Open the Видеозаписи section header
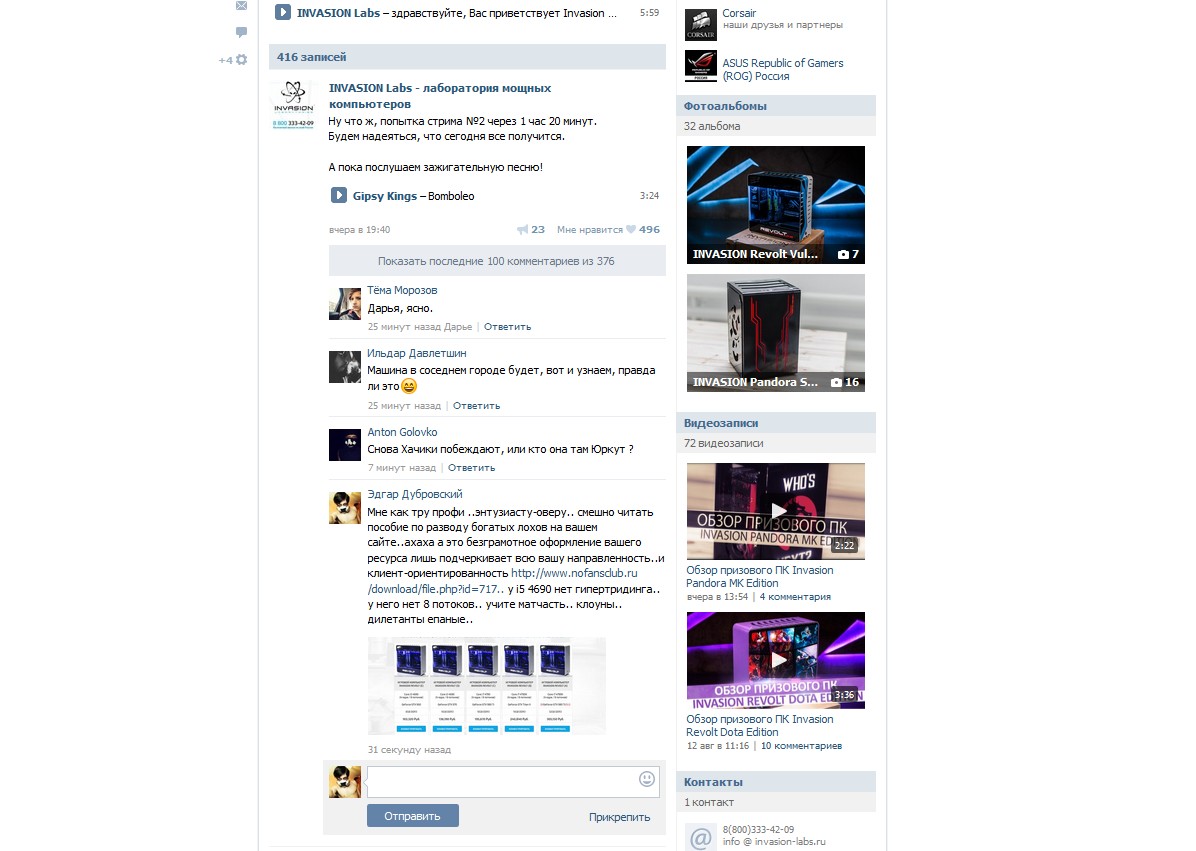The height and width of the screenshot is (851, 1196). click(x=721, y=423)
